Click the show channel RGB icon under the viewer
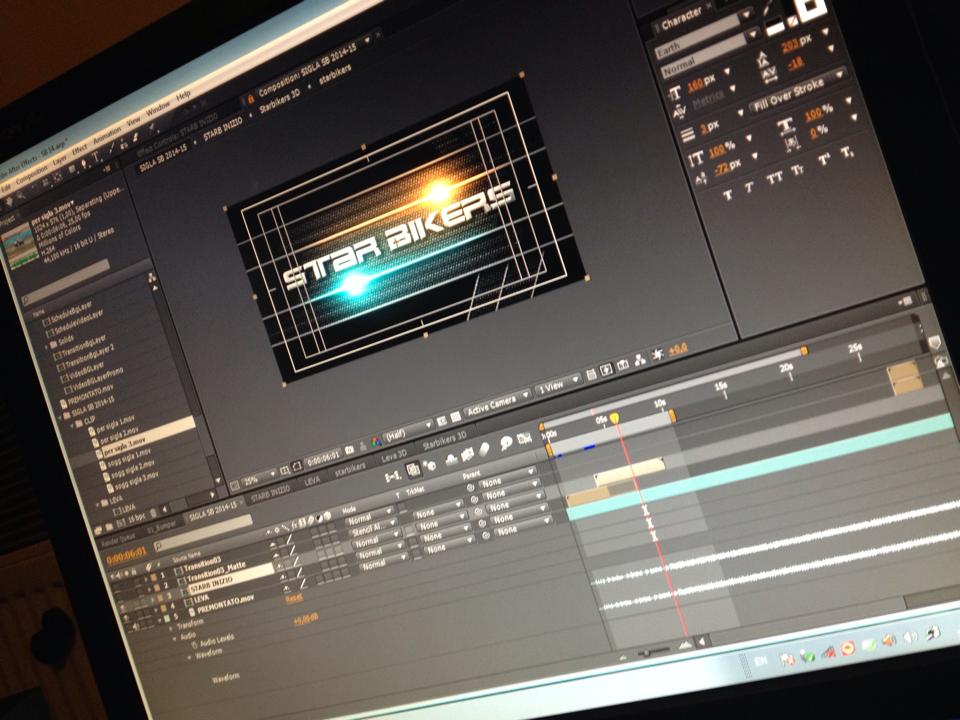This screenshot has height=720, width=960. point(376,441)
